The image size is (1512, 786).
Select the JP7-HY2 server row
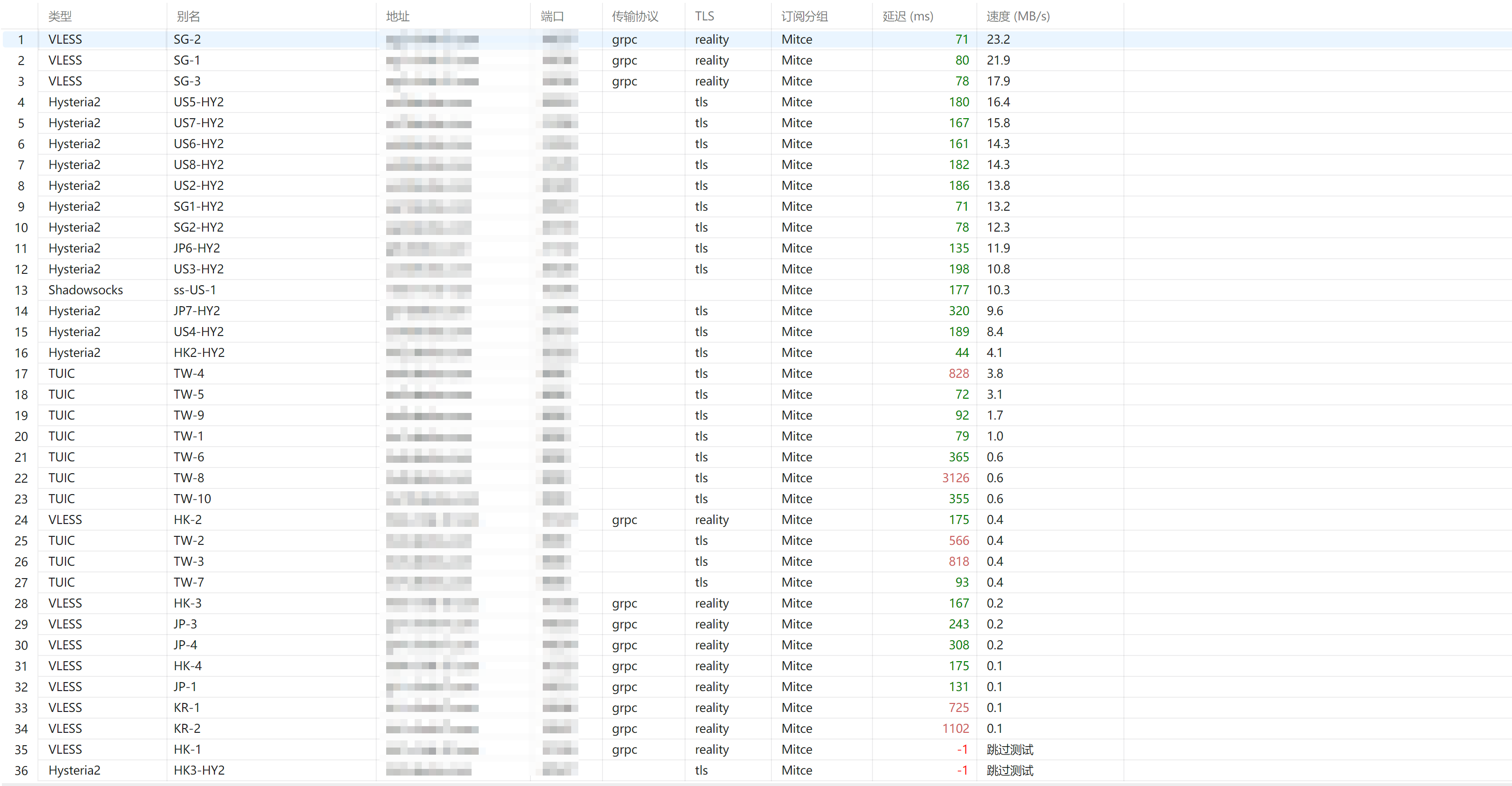[x=756, y=311]
